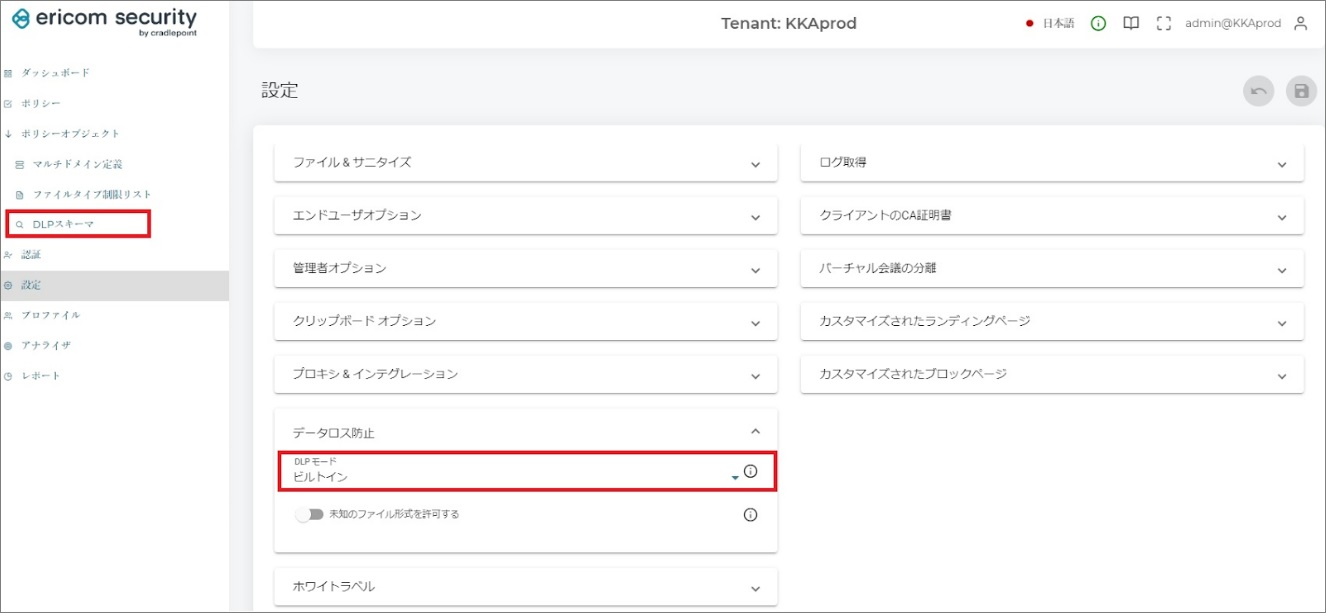Click the 日本語 language selector
The image size is (1326, 613).
1057,23
